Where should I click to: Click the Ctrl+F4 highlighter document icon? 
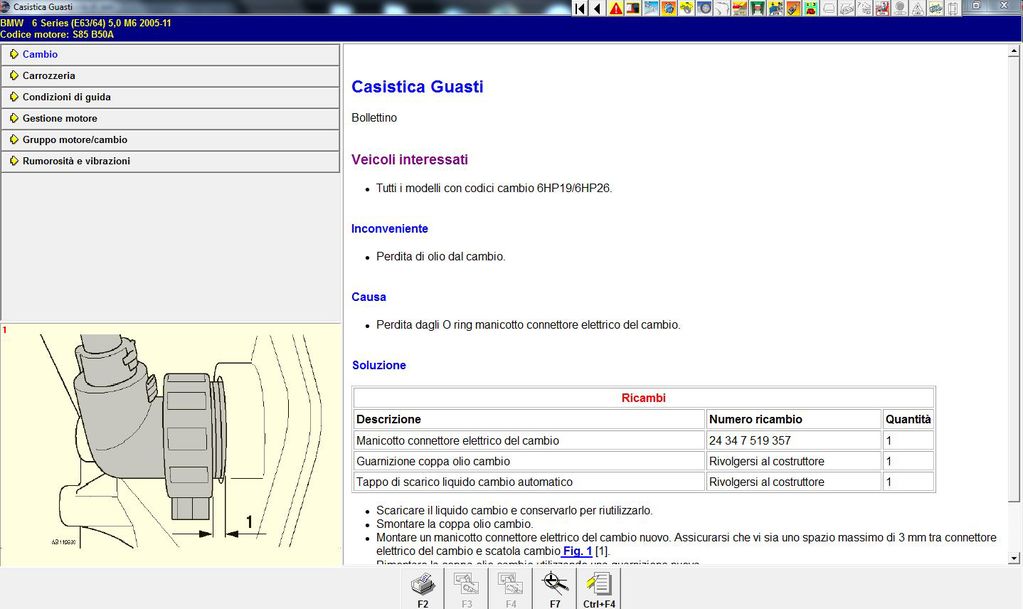599,589
